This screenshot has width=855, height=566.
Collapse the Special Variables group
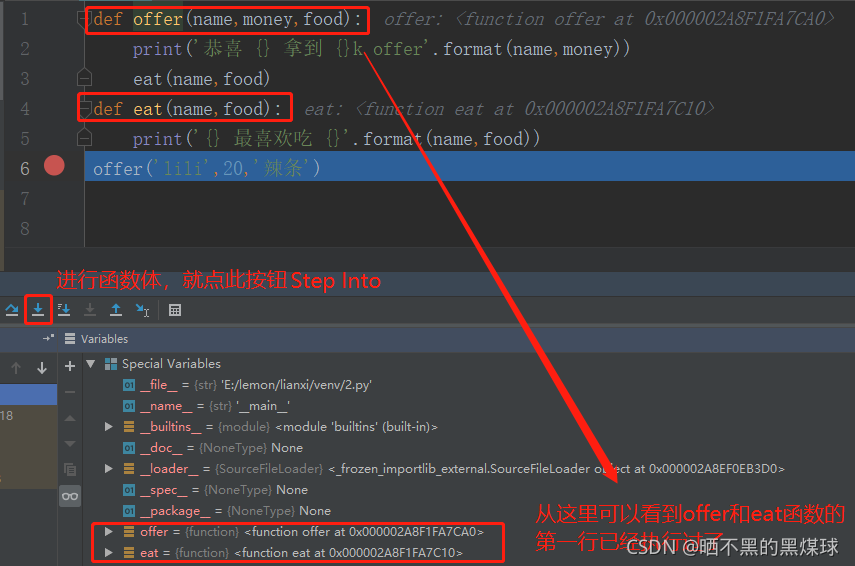[x=91, y=364]
